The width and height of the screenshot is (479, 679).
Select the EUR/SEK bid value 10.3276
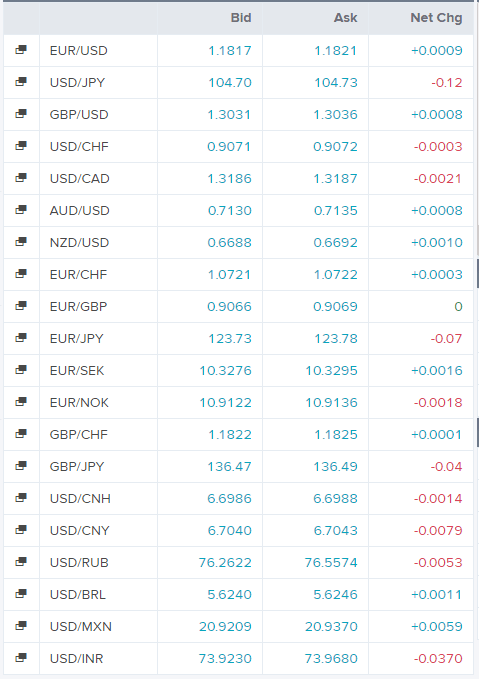click(225, 370)
